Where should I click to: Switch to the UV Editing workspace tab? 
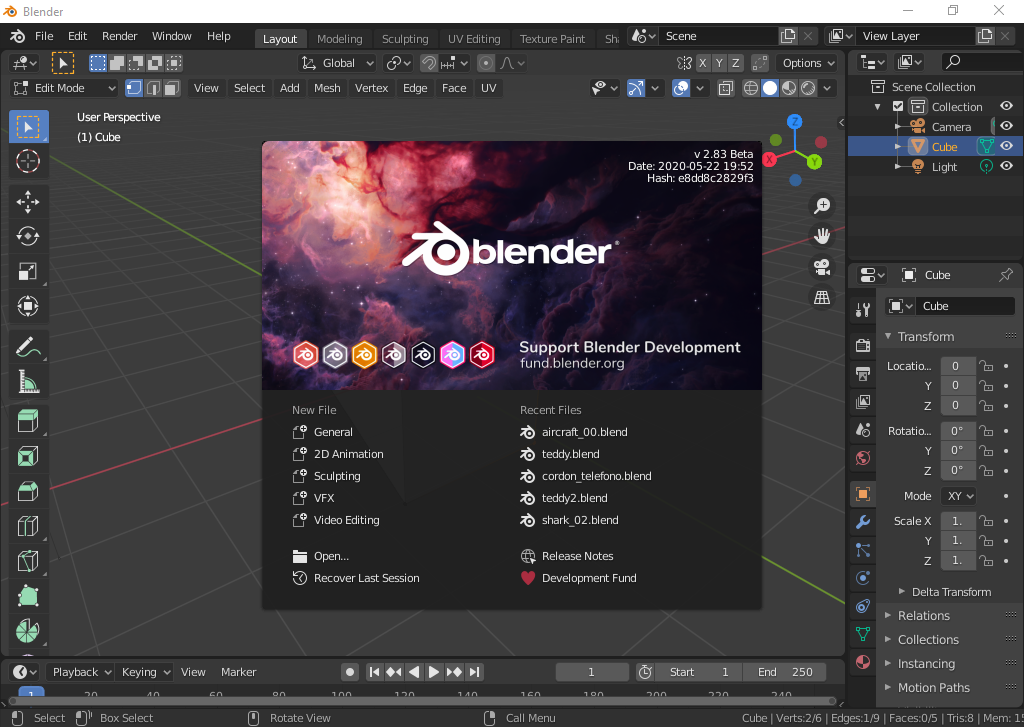point(474,39)
